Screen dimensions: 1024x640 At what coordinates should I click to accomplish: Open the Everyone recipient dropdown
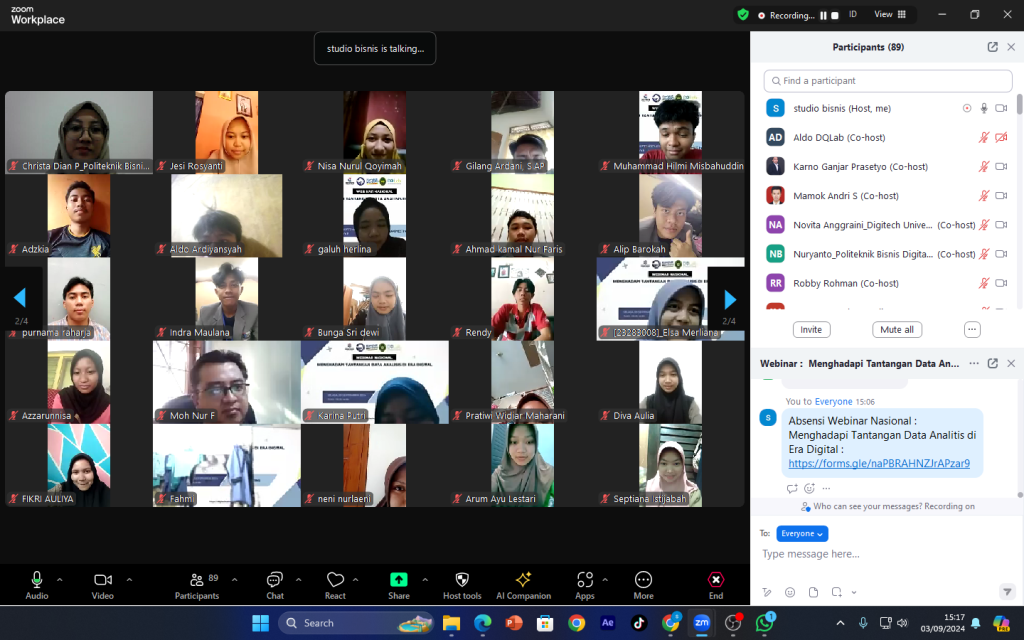click(x=802, y=534)
